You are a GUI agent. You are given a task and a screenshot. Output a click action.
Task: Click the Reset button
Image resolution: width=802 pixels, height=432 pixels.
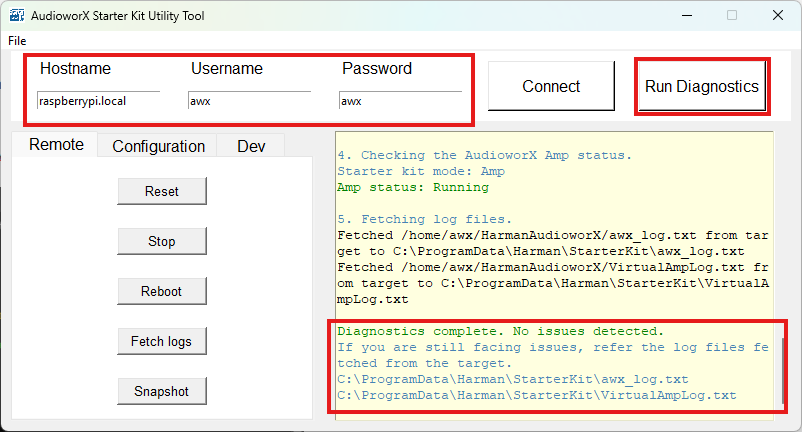coord(162,191)
